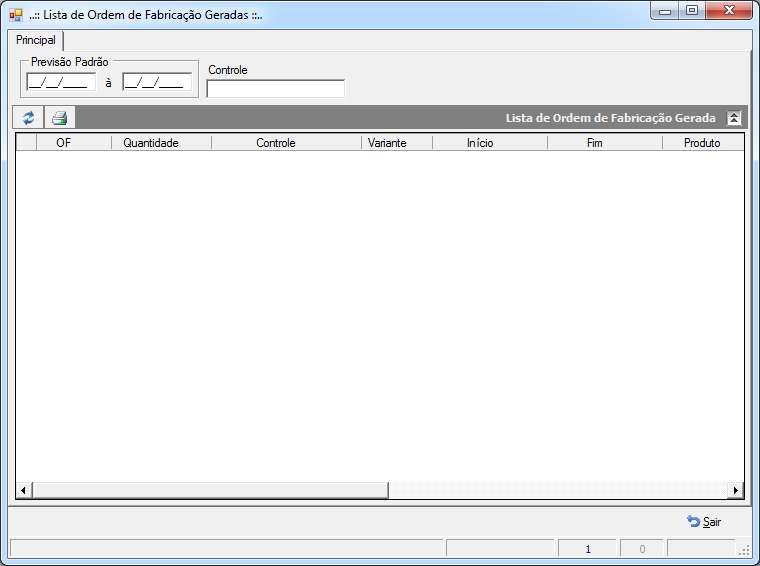
Task: Click the print icon in toolbar
Action: click(60, 117)
